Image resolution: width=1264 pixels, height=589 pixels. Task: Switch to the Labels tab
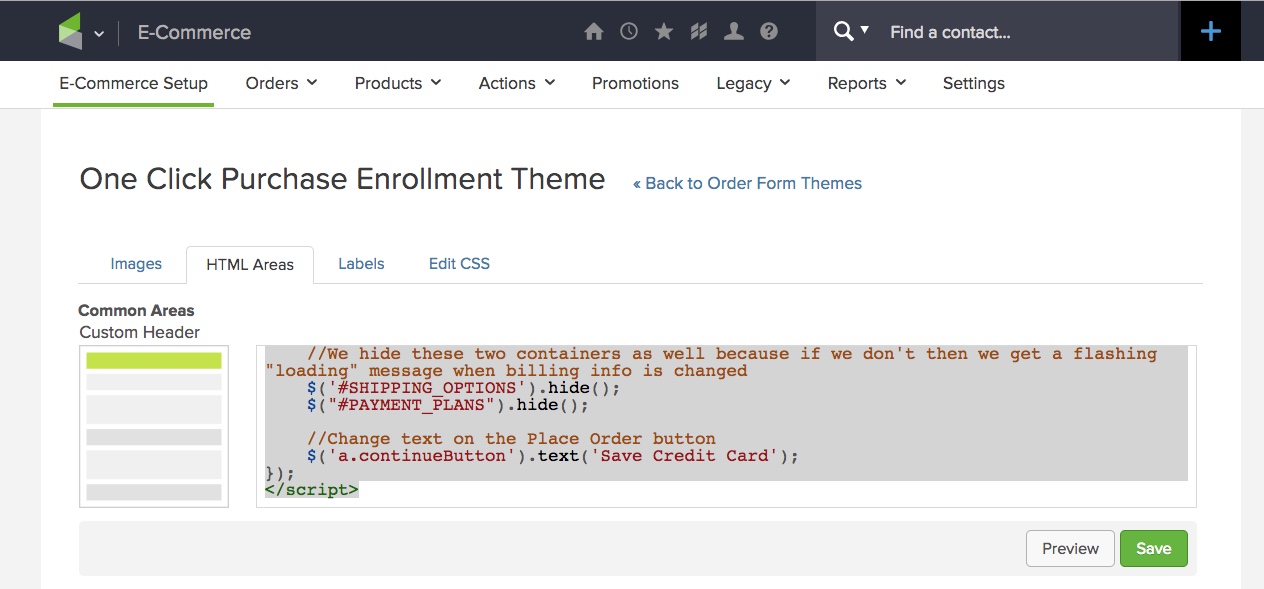(361, 264)
